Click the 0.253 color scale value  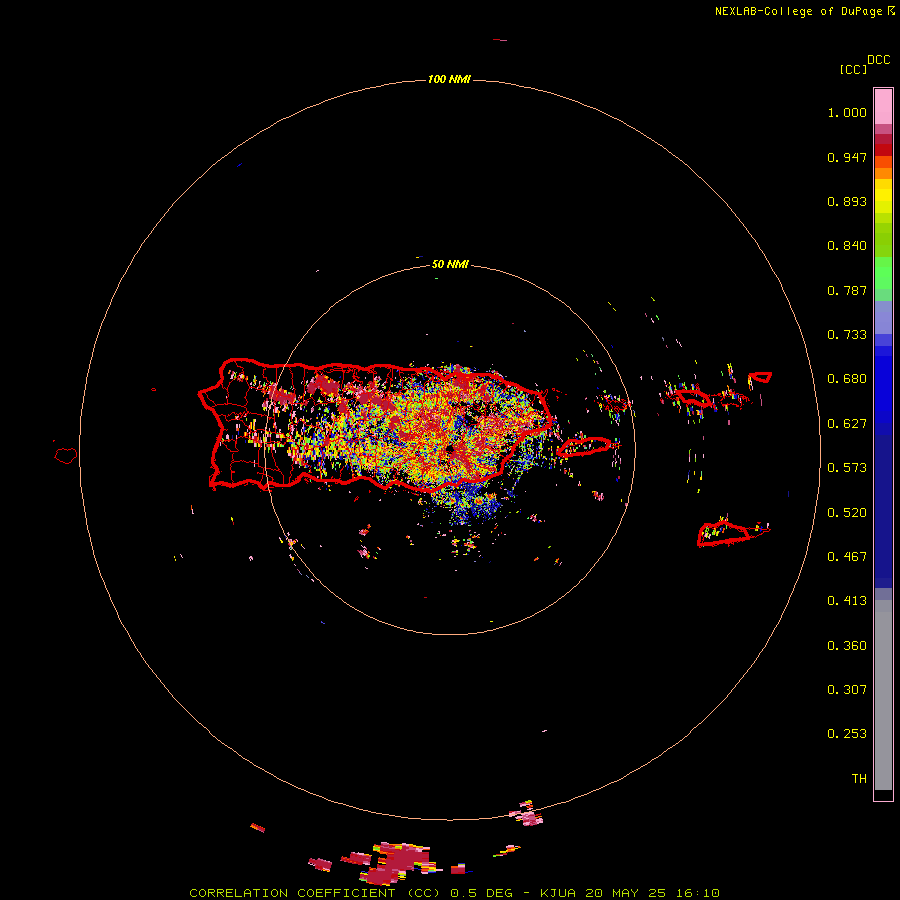847,734
